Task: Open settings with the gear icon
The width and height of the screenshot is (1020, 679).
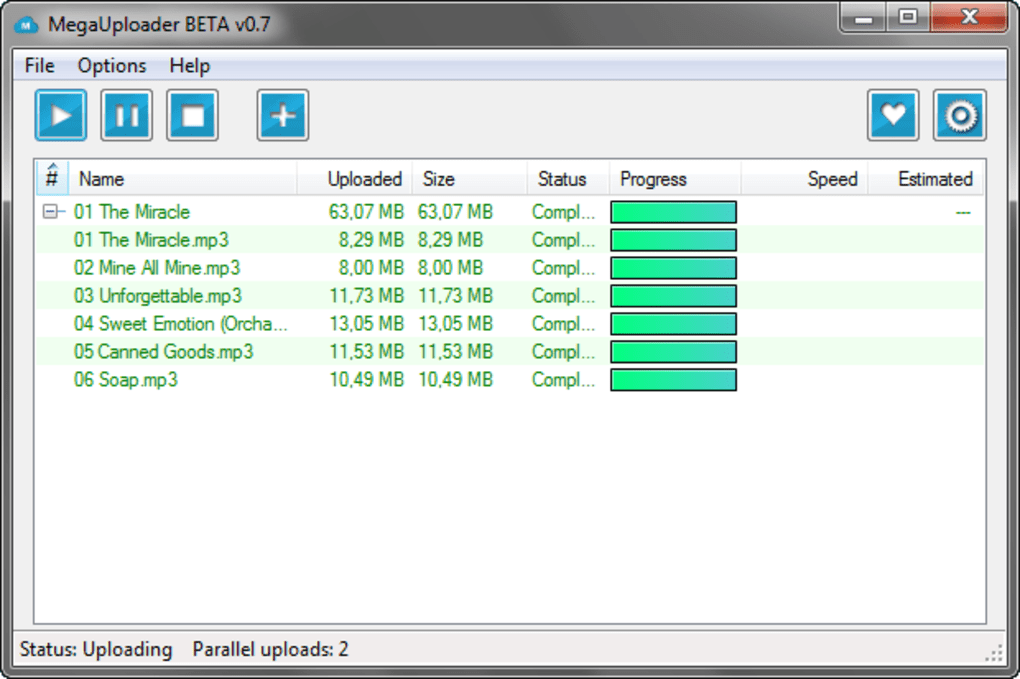Action: point(960,116)
